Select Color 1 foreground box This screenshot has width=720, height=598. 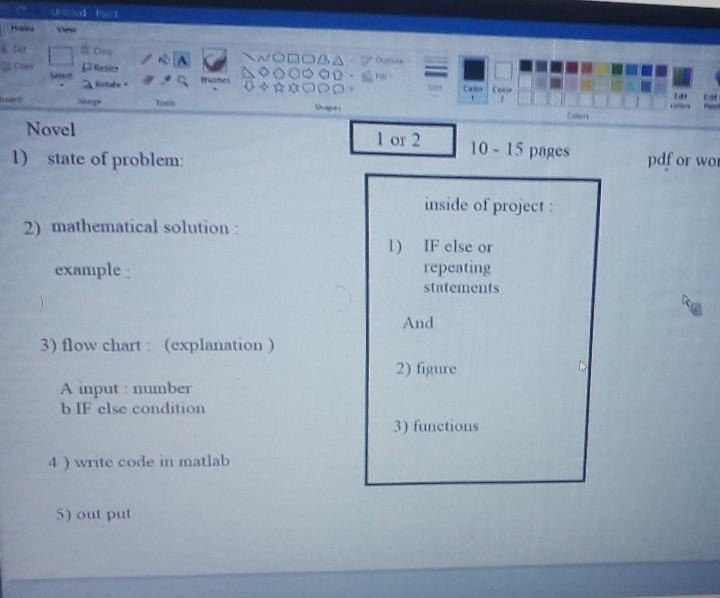point(473,79)
